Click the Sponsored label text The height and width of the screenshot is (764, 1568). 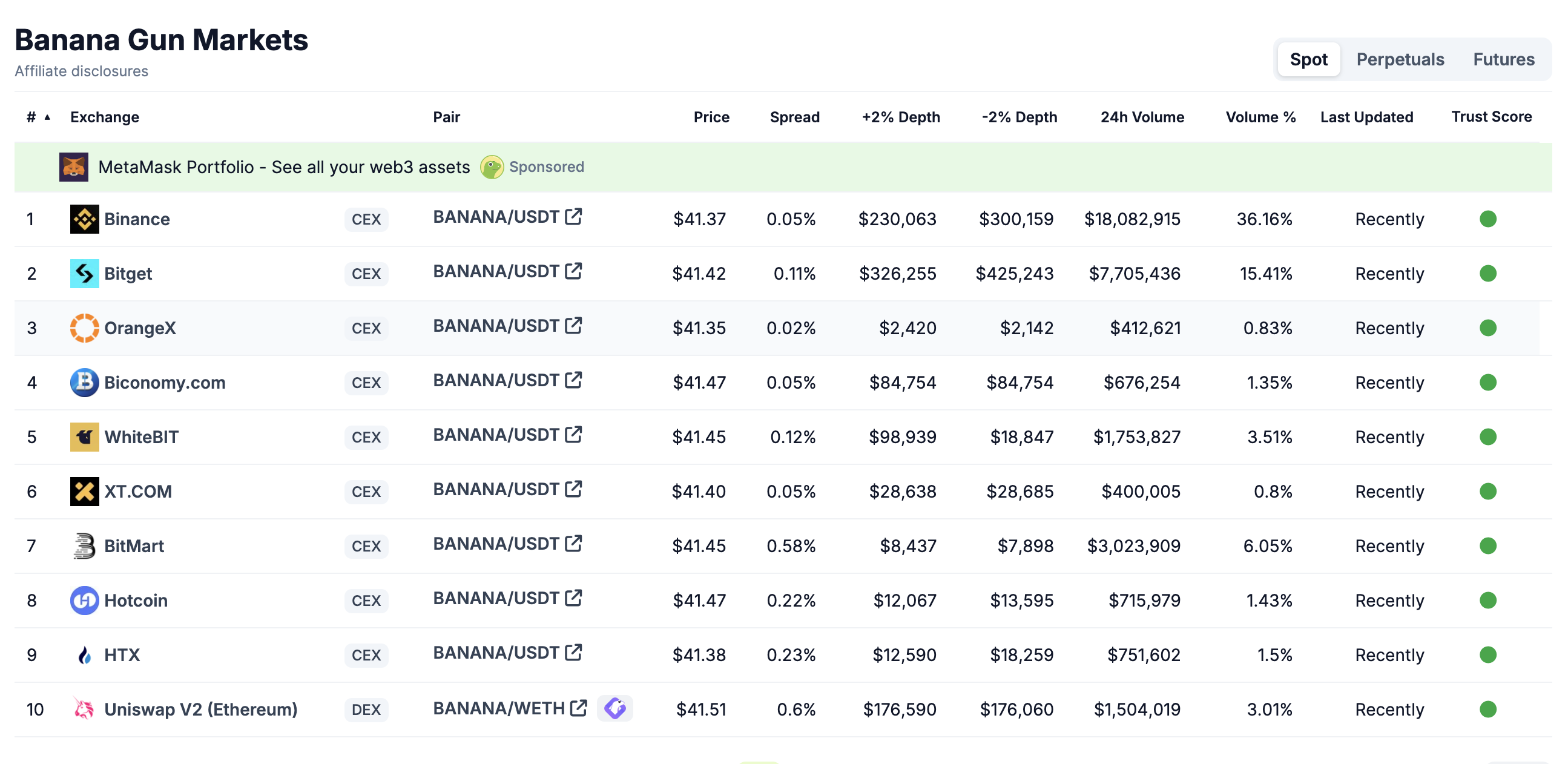547,167
